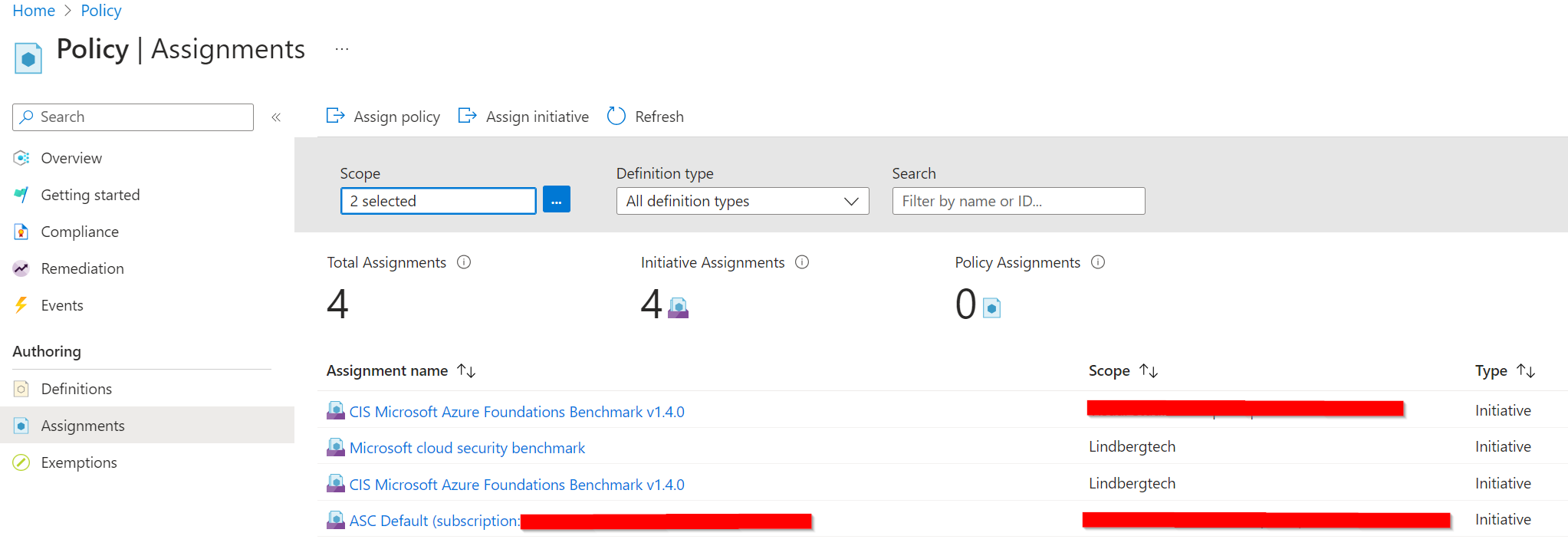
Task: Click the Remediation sidebar icon
Action: [x=21, y=268]
